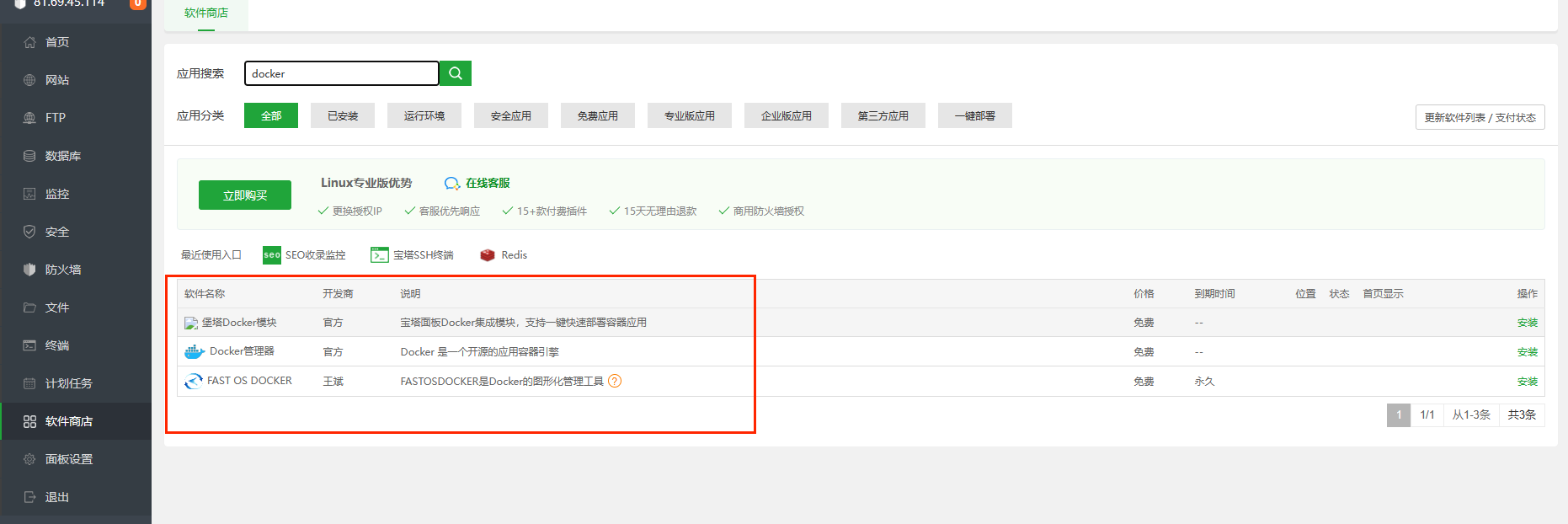Click the Docker管理器 software name
The image size is (1568, 524).
[x=242, y=351]
